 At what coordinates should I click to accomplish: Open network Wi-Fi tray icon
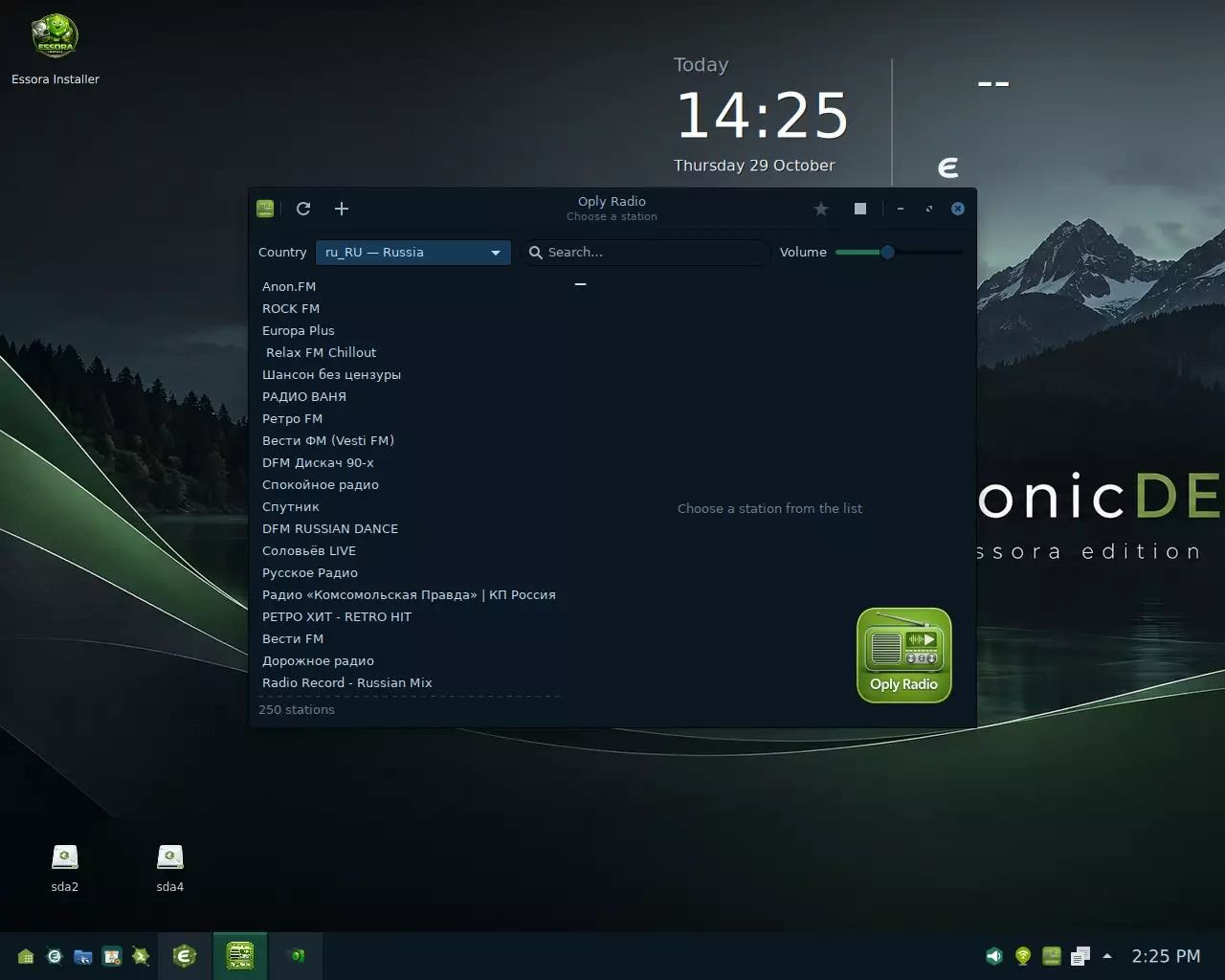coord(1023,956)
